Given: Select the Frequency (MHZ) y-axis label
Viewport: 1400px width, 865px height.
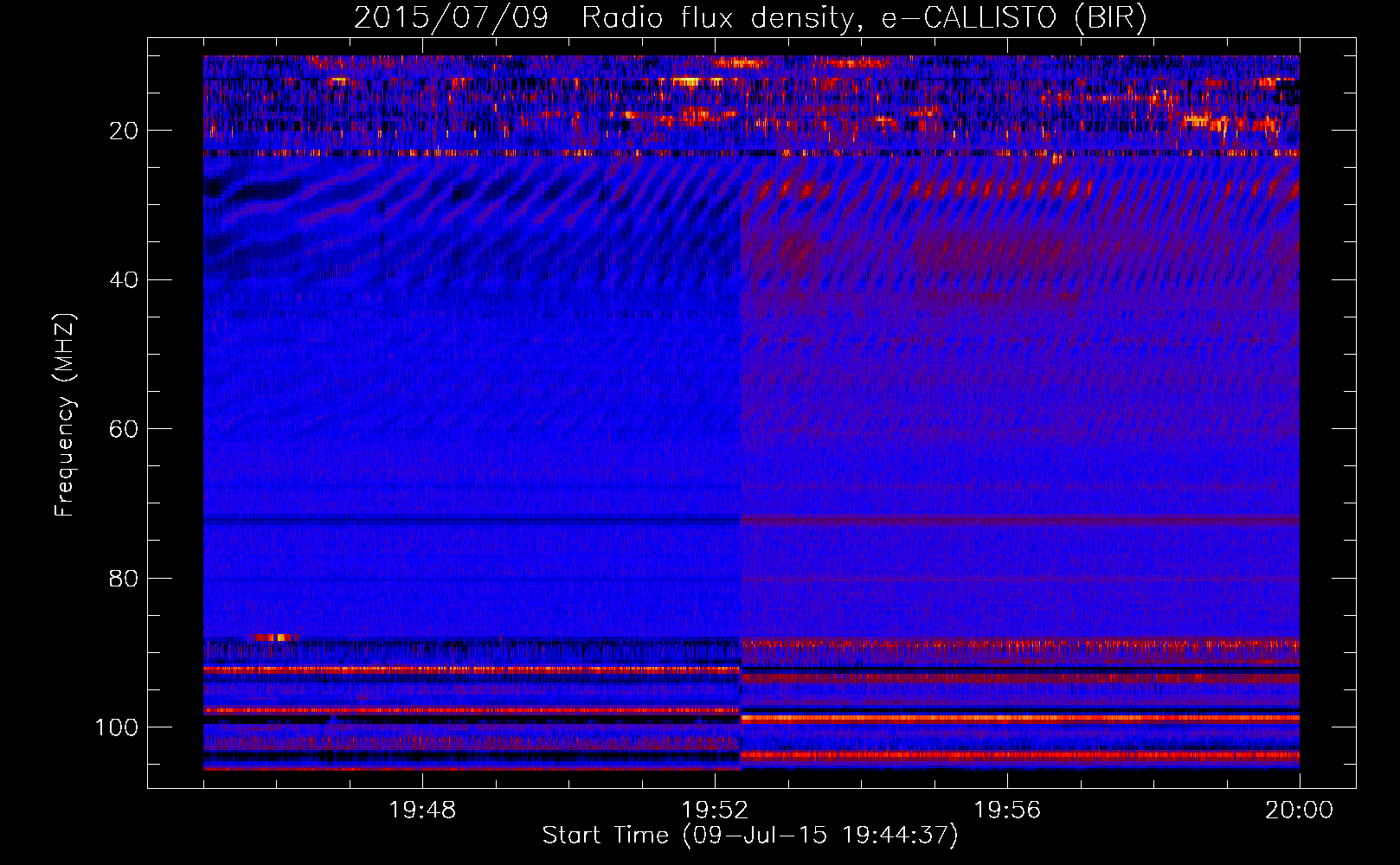Looking at the screenshot, I should [65, 415].
